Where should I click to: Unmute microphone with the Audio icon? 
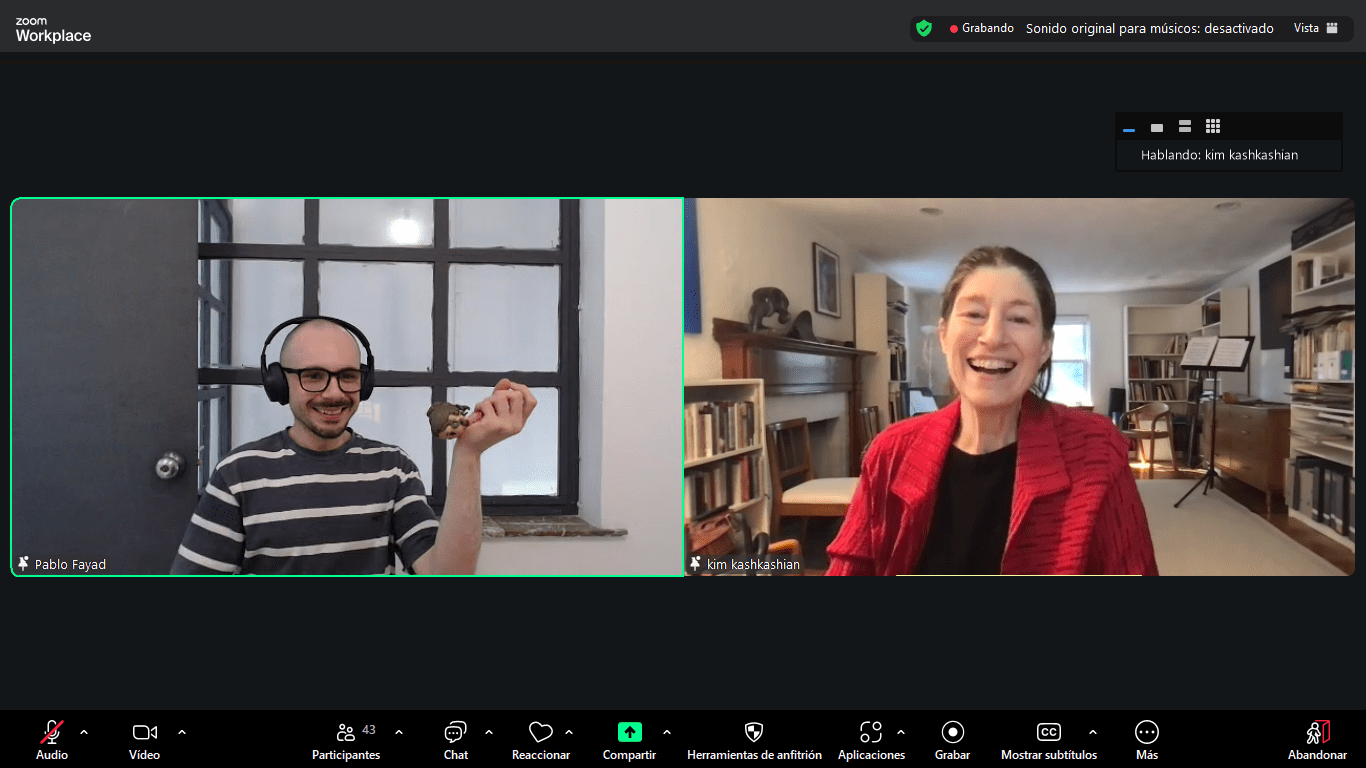[x=52, y=733]
